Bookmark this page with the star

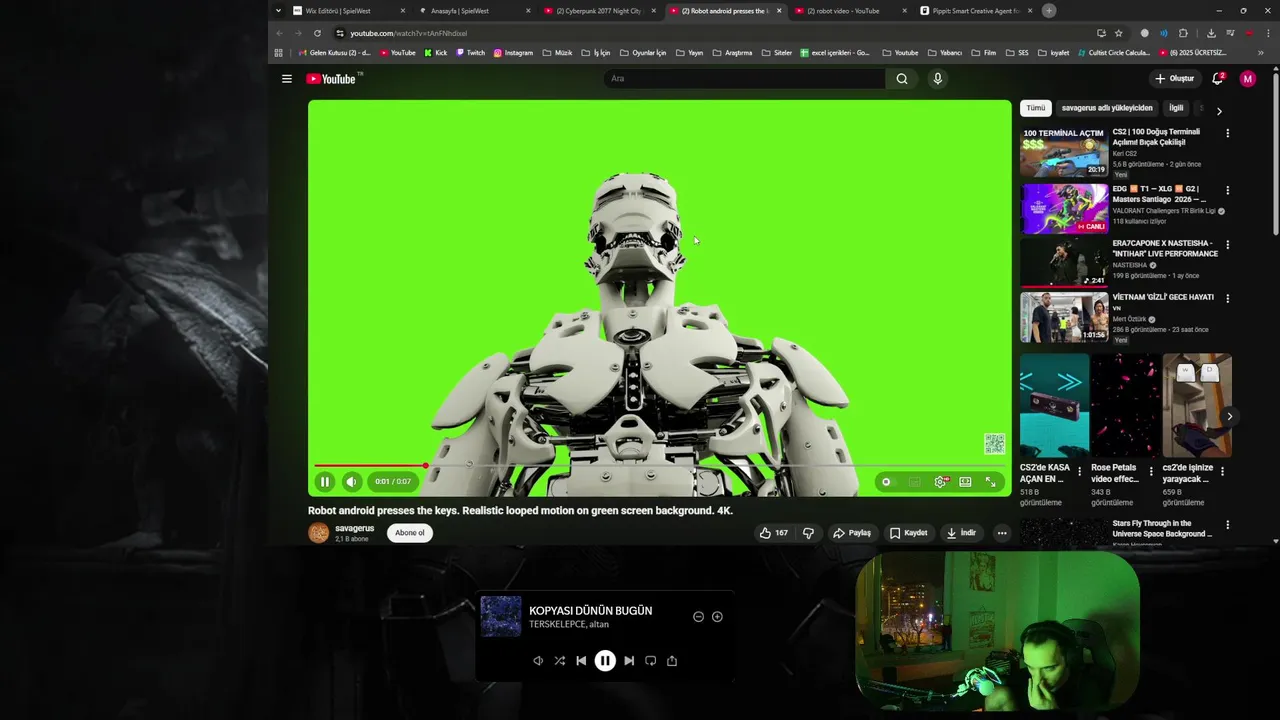pyautogui.click(x=1119, y=33)
